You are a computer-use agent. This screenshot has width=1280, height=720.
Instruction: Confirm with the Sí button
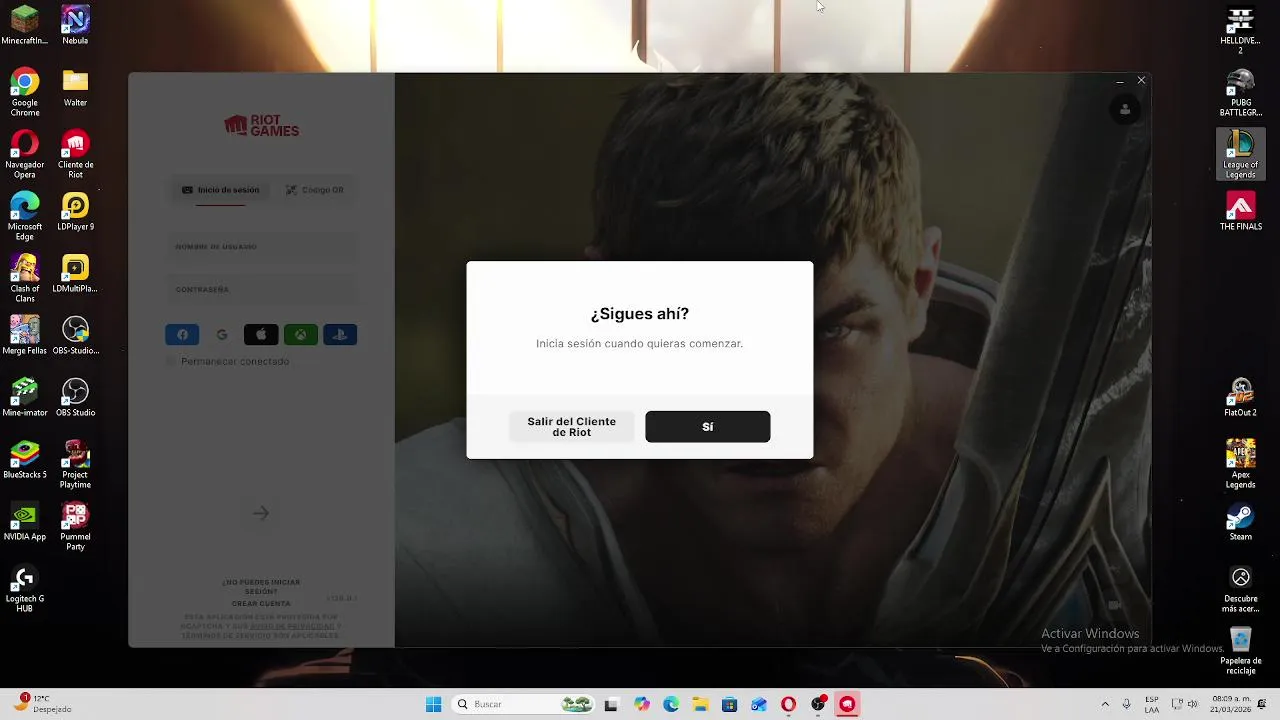[707, 426]
